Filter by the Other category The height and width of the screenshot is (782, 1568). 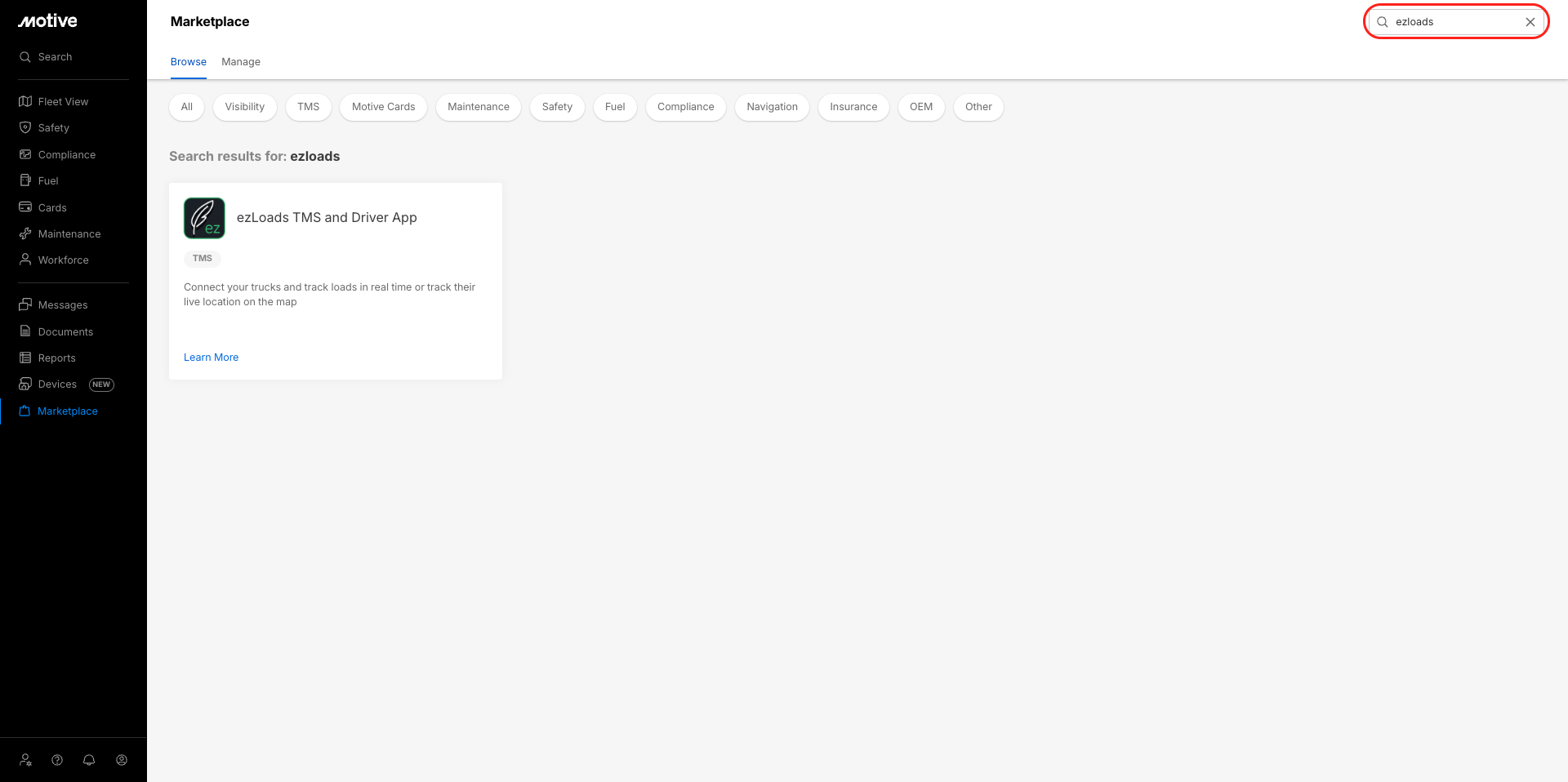tap(978, 107)
